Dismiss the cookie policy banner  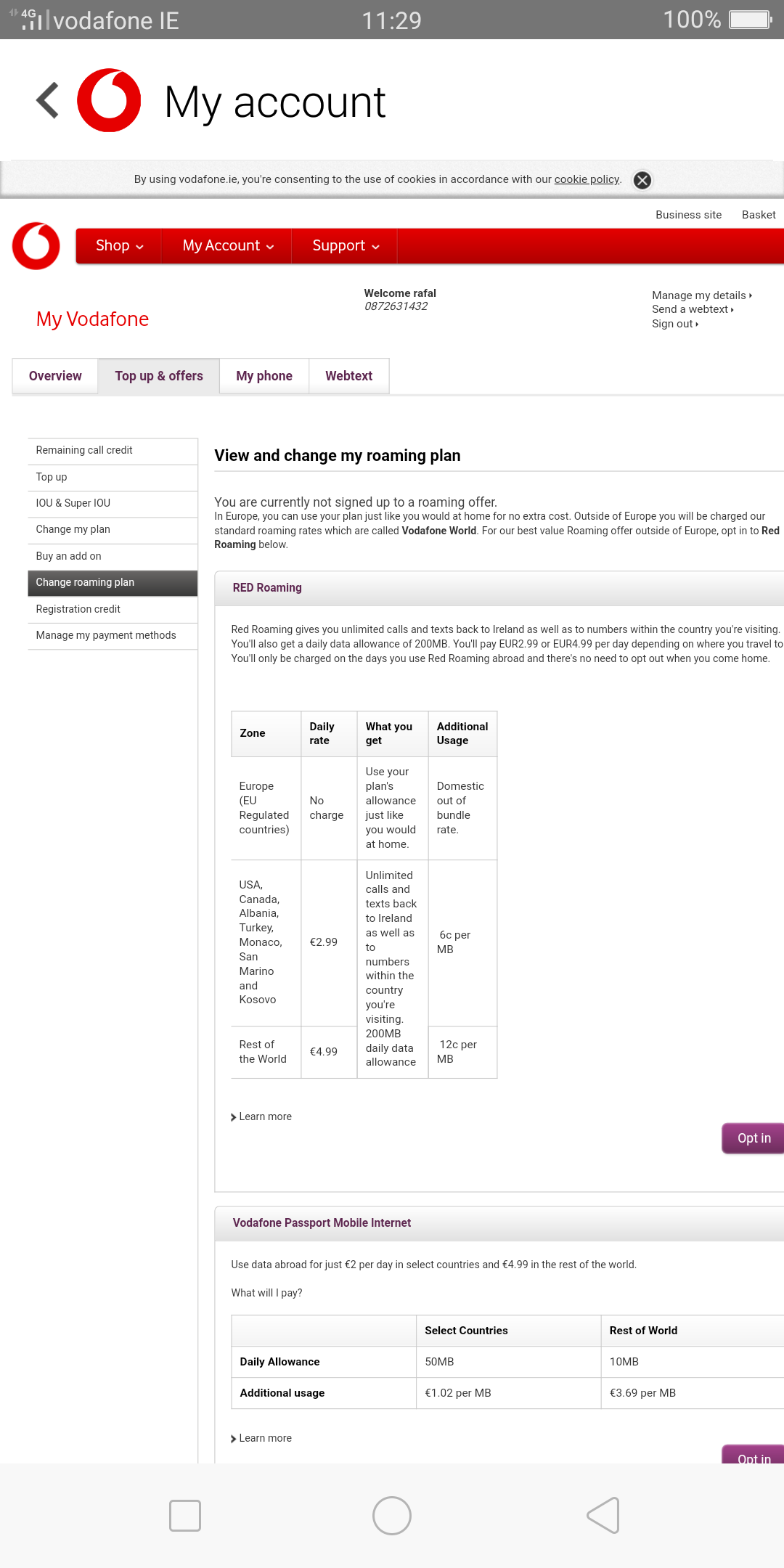(642, 180)
